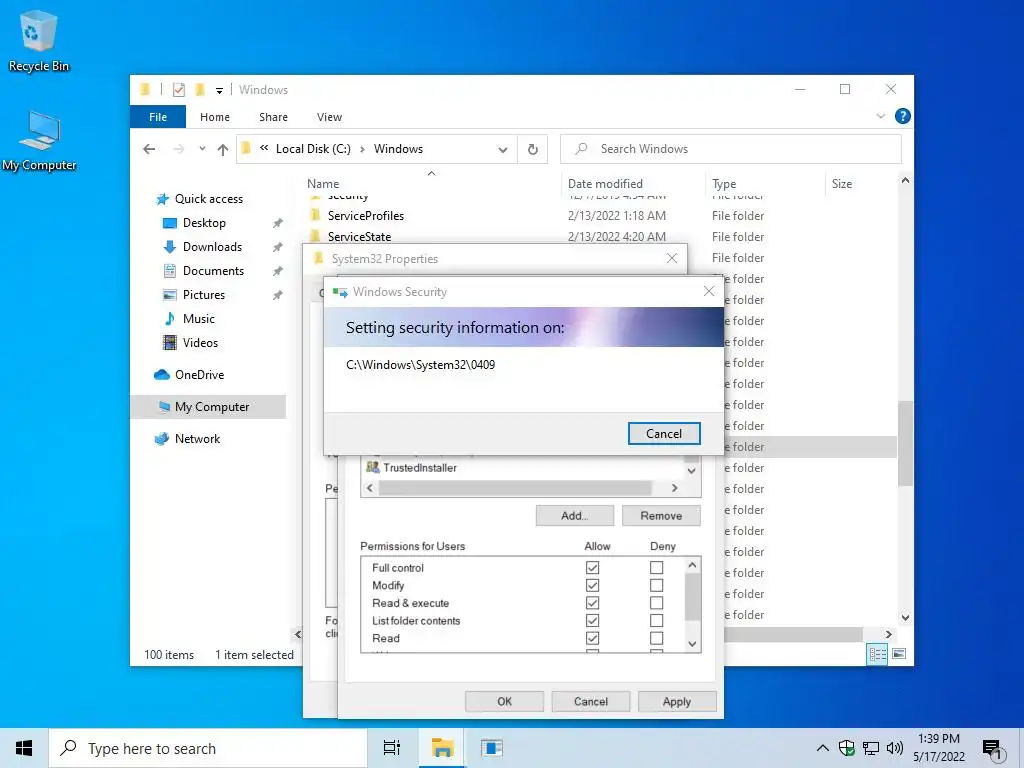Open recent locations dropdown arrow

(x=202, y=149)
